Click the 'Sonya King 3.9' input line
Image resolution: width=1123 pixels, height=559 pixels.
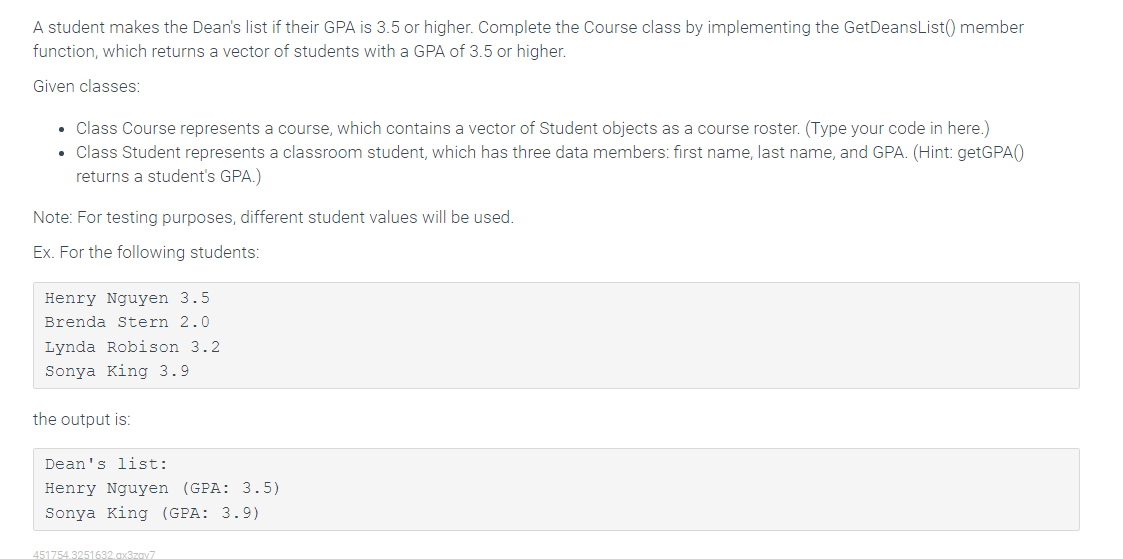pos(117,371)
